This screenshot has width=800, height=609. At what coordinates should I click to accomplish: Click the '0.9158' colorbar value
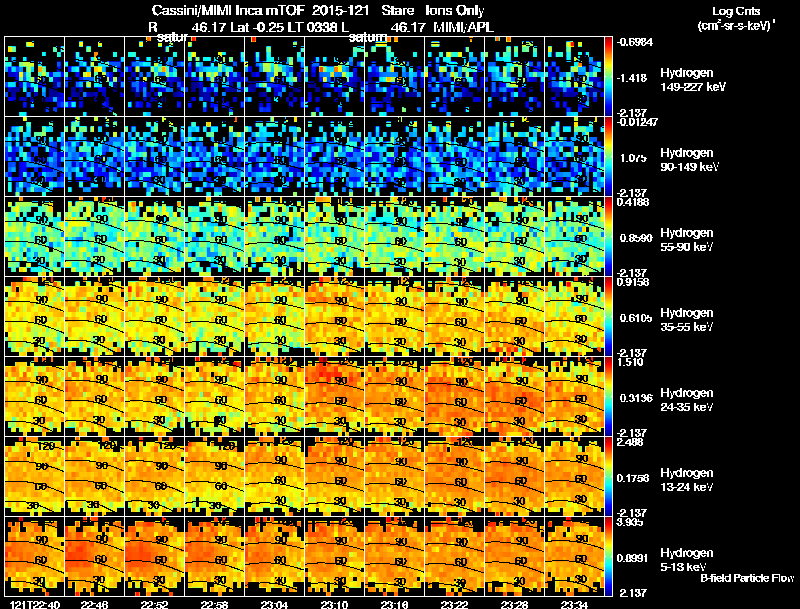[x=633, y=282]
